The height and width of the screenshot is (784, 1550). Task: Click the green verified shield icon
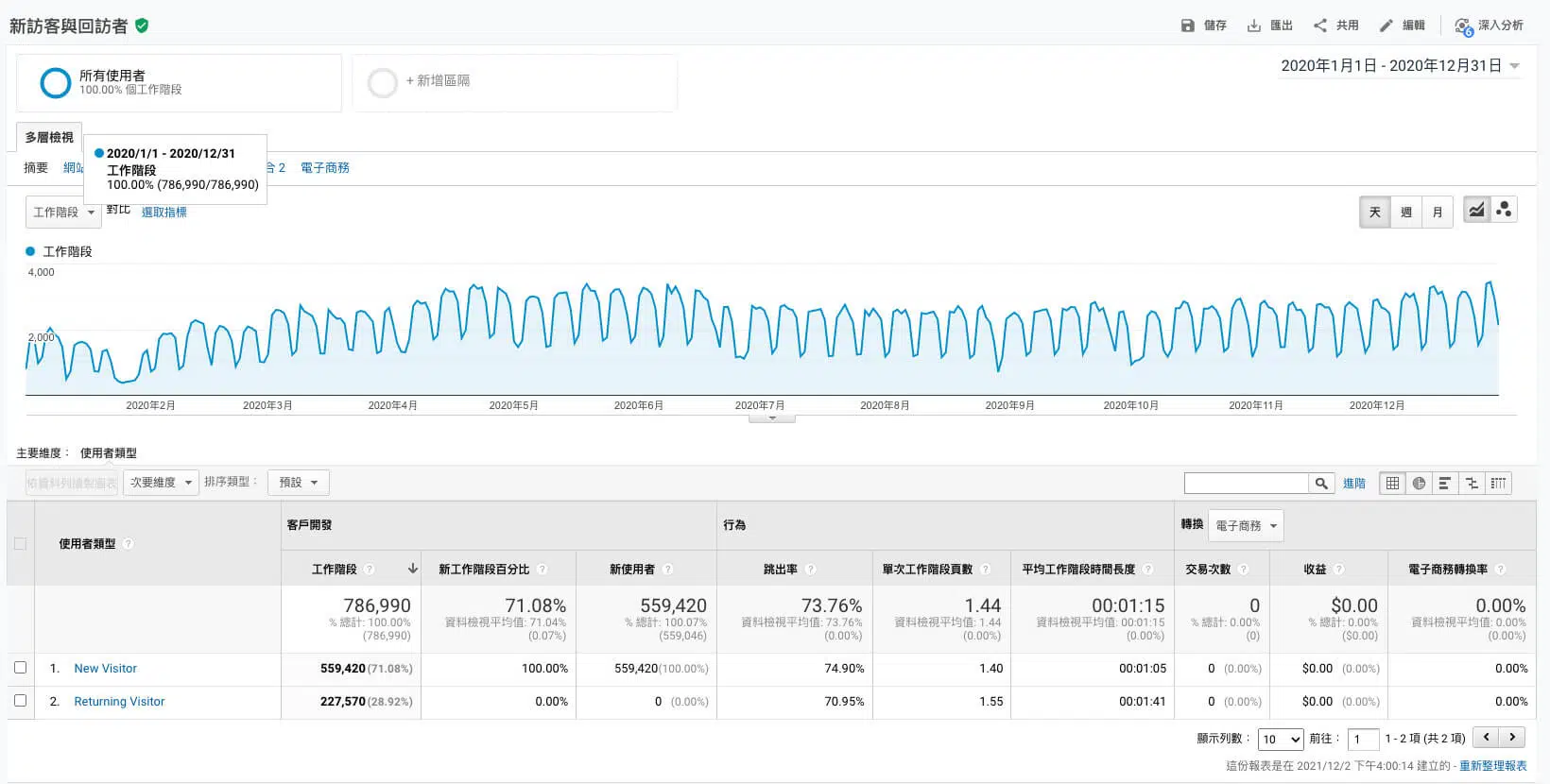(x=142, y=26)
